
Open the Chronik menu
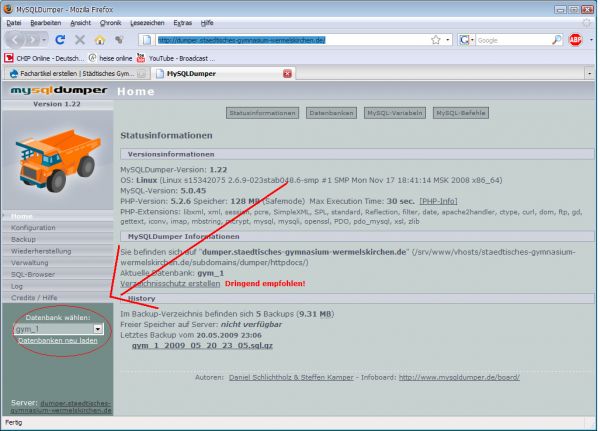pos(110,23)
